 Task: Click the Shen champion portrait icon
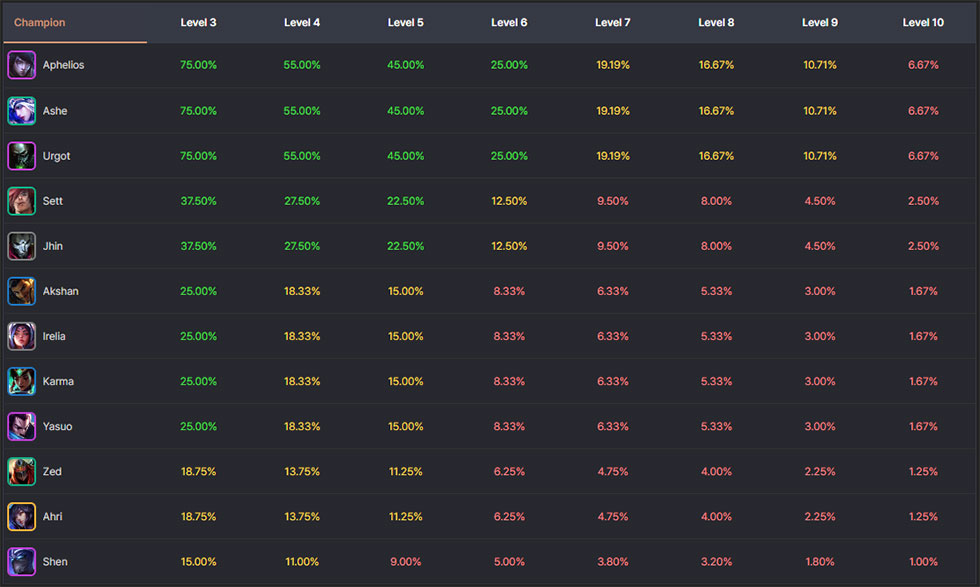(x=21, y=561)
